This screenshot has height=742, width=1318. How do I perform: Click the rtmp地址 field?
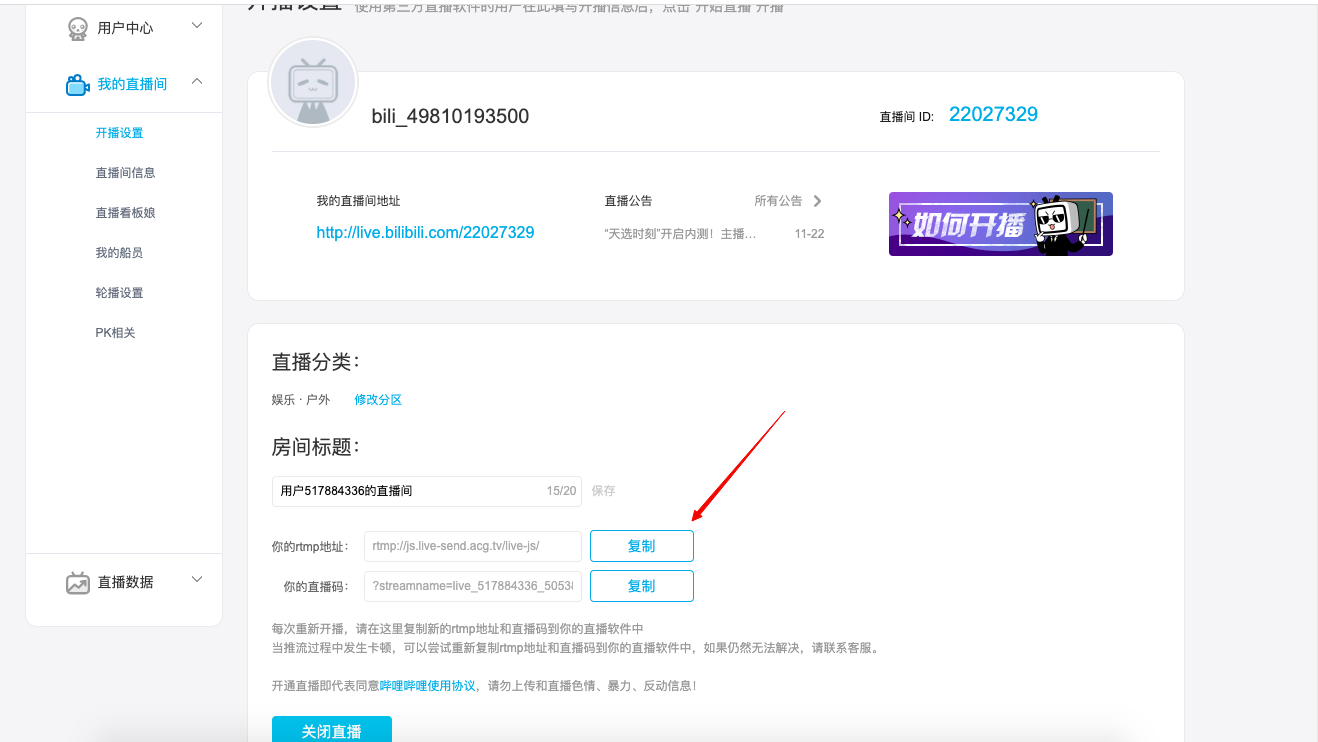coord(473,546)
